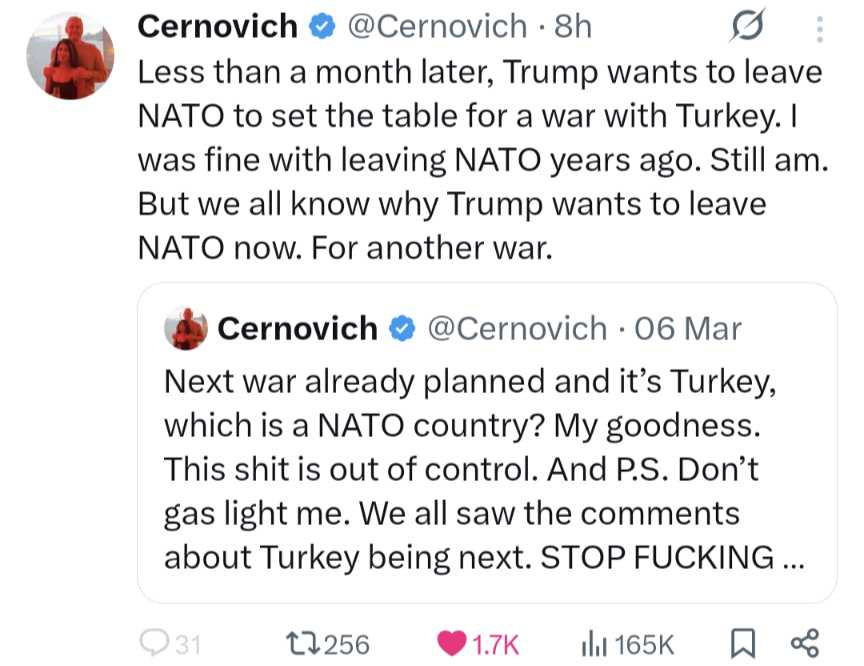864x666 pixels.
Task: Click the blue verified badge on main tweet
Action: [x=321, y=27]
